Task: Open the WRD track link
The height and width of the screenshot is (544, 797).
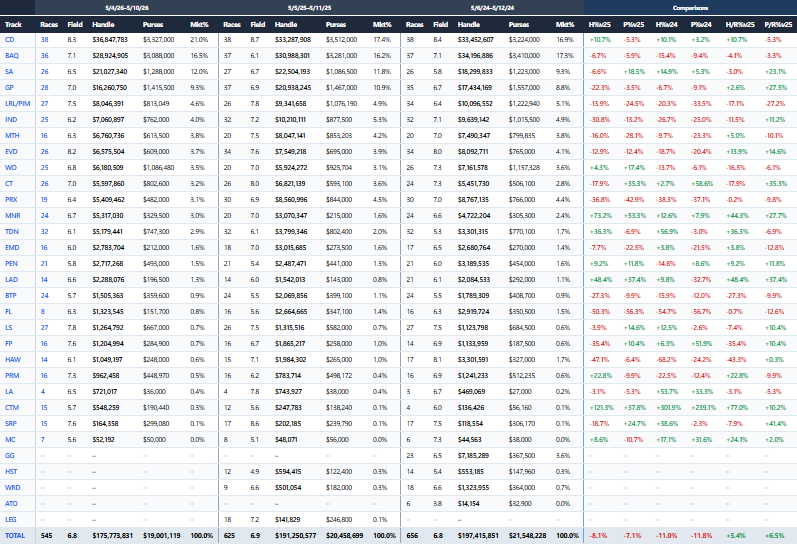Action: 13,488
